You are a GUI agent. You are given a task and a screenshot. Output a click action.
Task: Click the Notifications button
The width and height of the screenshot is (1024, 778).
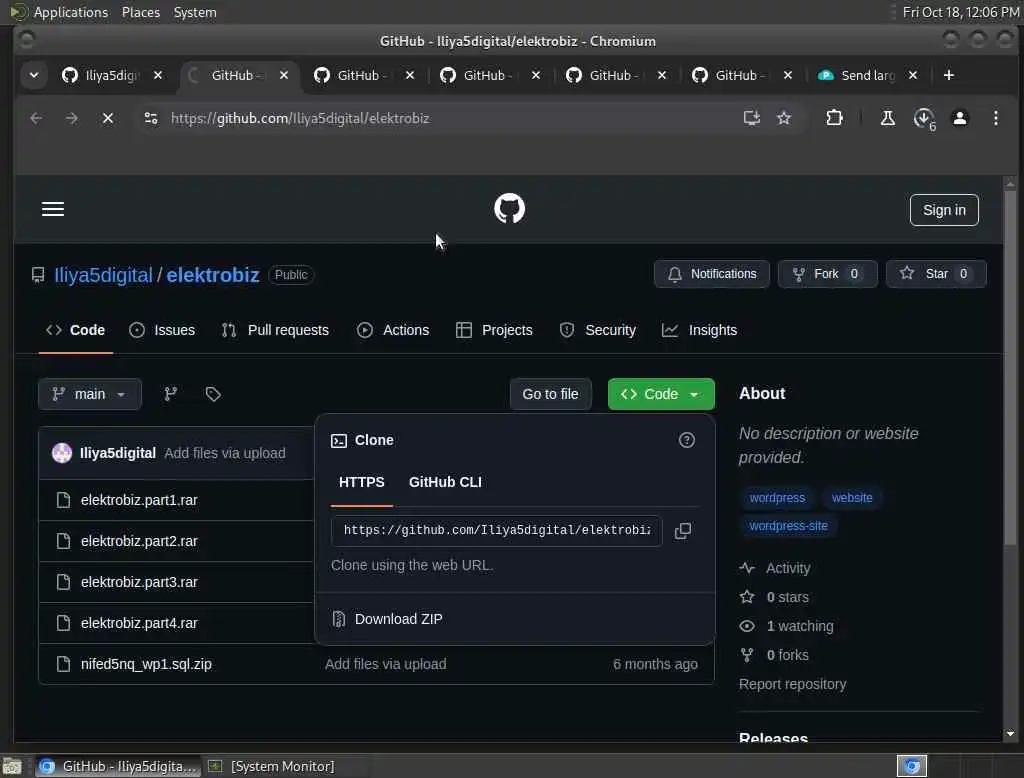pos(711,274)
